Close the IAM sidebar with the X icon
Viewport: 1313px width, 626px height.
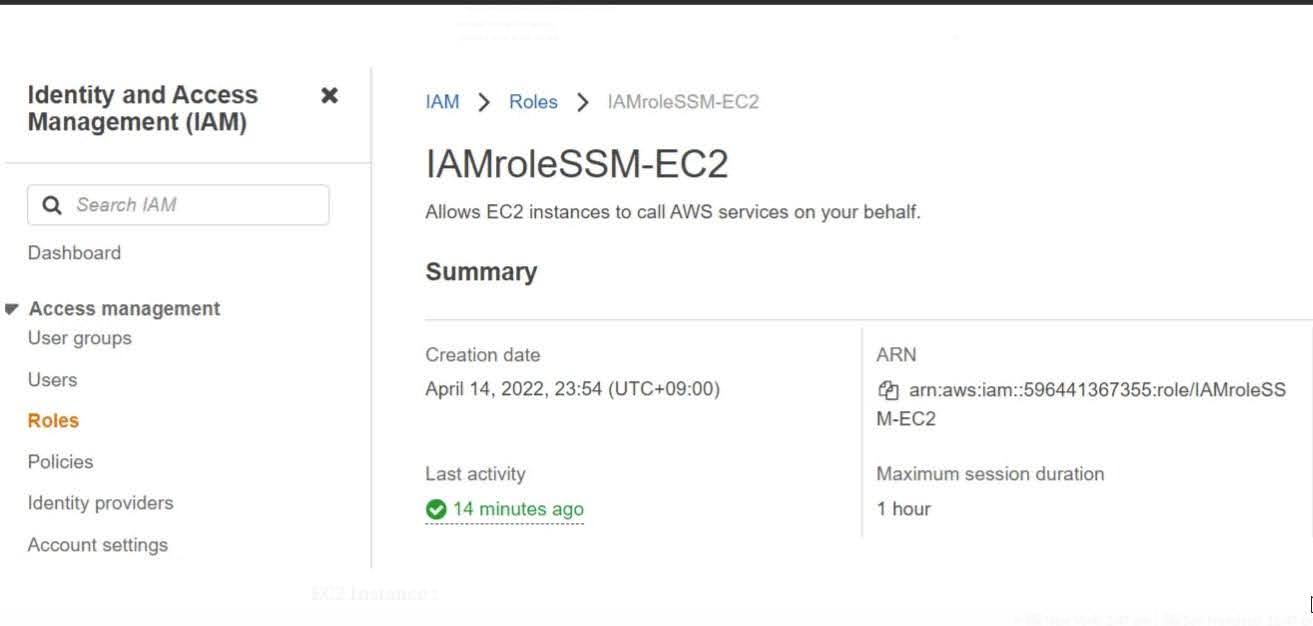click(x=330, y=95)
